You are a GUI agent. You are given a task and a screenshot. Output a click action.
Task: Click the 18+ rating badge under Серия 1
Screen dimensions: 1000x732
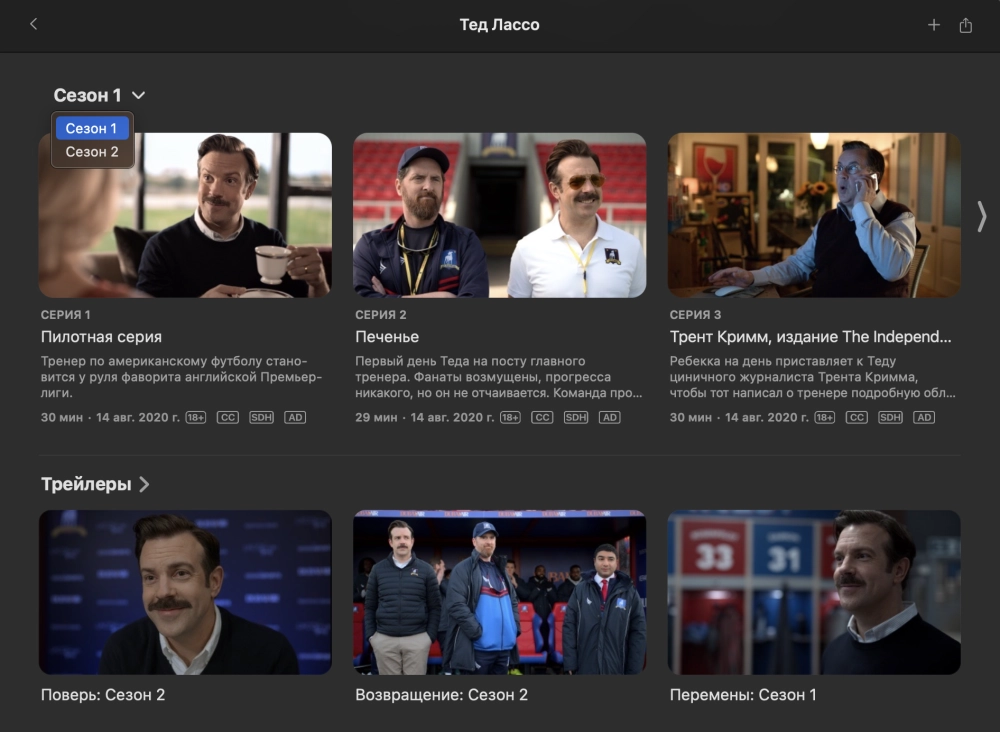click(196, 417)
